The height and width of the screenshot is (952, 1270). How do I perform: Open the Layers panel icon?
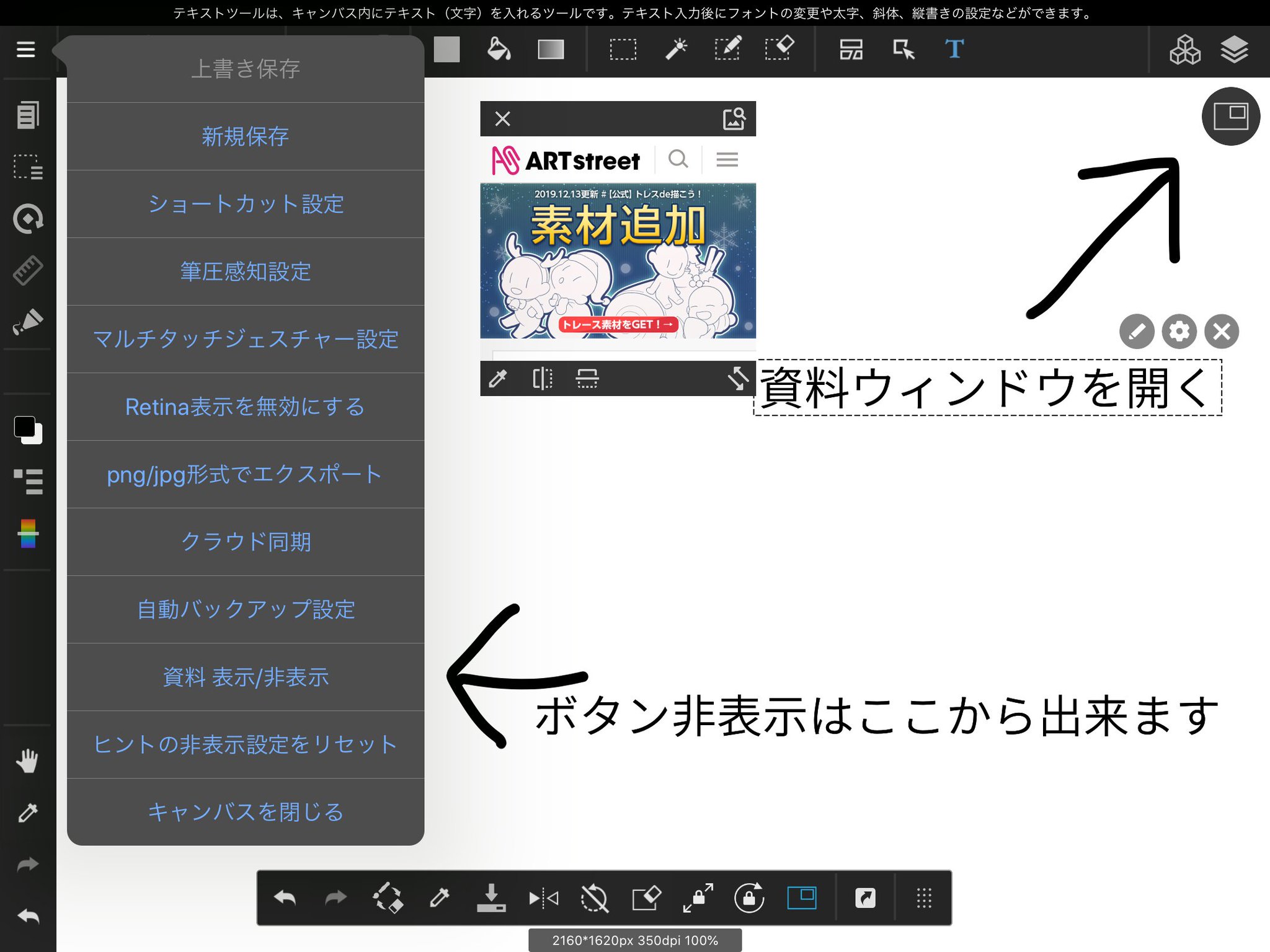tap(1235, 51)
